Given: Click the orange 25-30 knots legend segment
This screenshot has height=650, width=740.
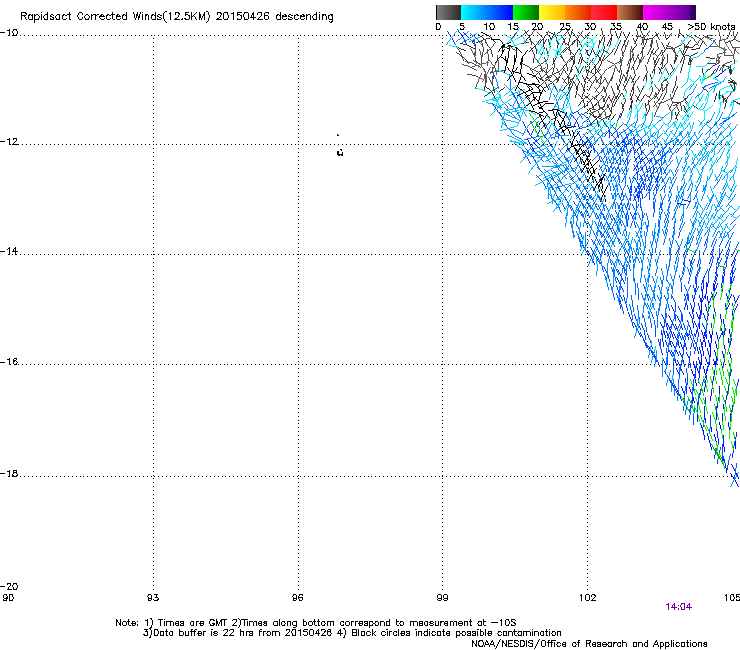Looking at the screenshot, I should 578,12.
